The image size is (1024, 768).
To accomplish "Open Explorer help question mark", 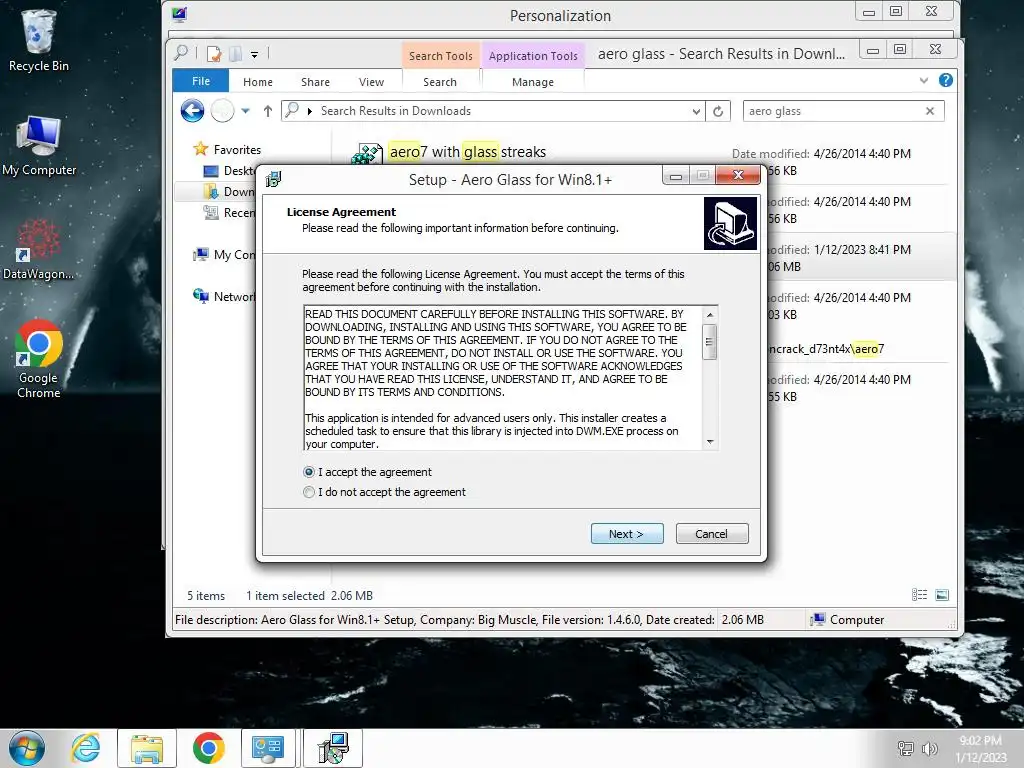I will coord(946,80).
